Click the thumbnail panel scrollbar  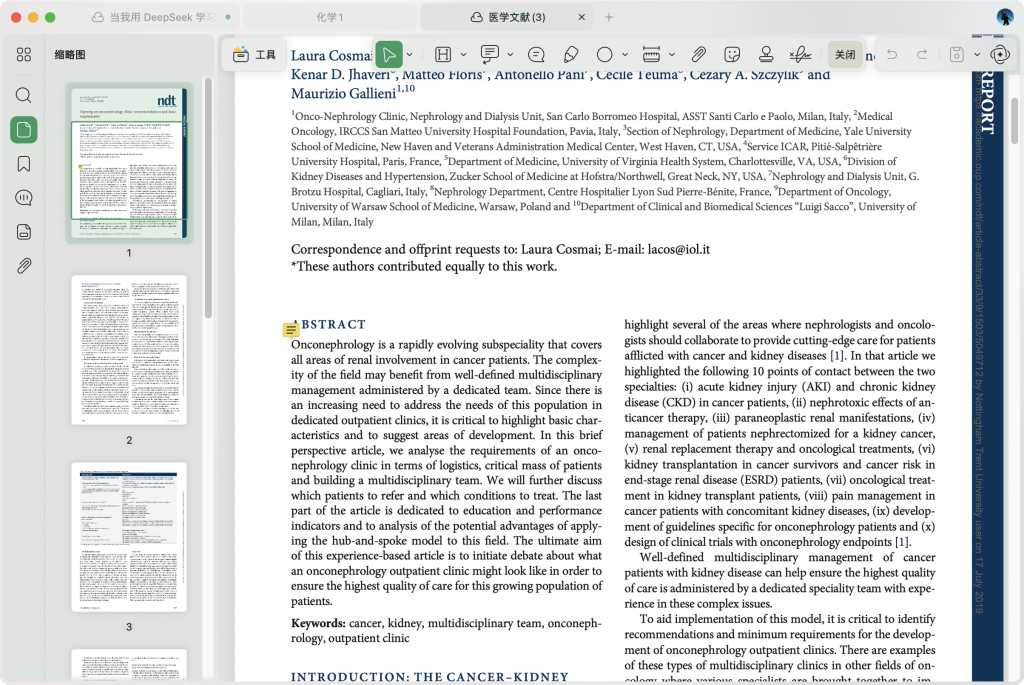coord(208,198)
